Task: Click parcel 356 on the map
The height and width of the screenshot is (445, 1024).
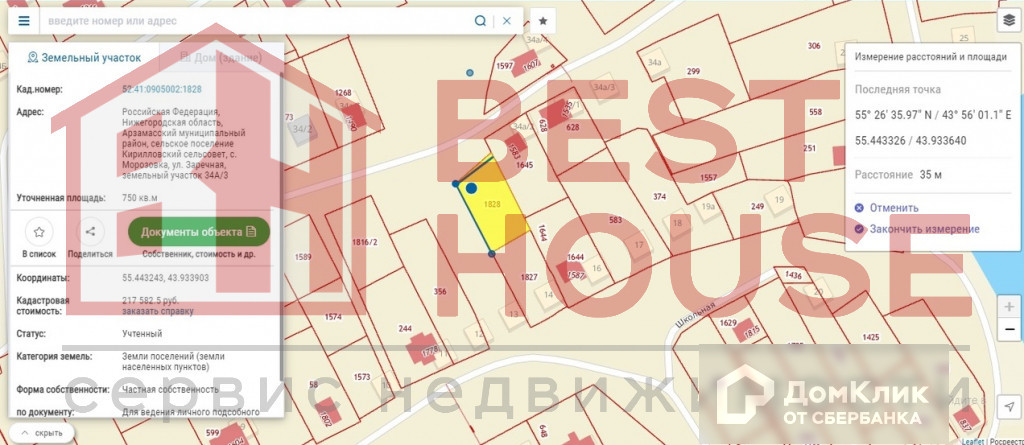Action: pos(440,291)
